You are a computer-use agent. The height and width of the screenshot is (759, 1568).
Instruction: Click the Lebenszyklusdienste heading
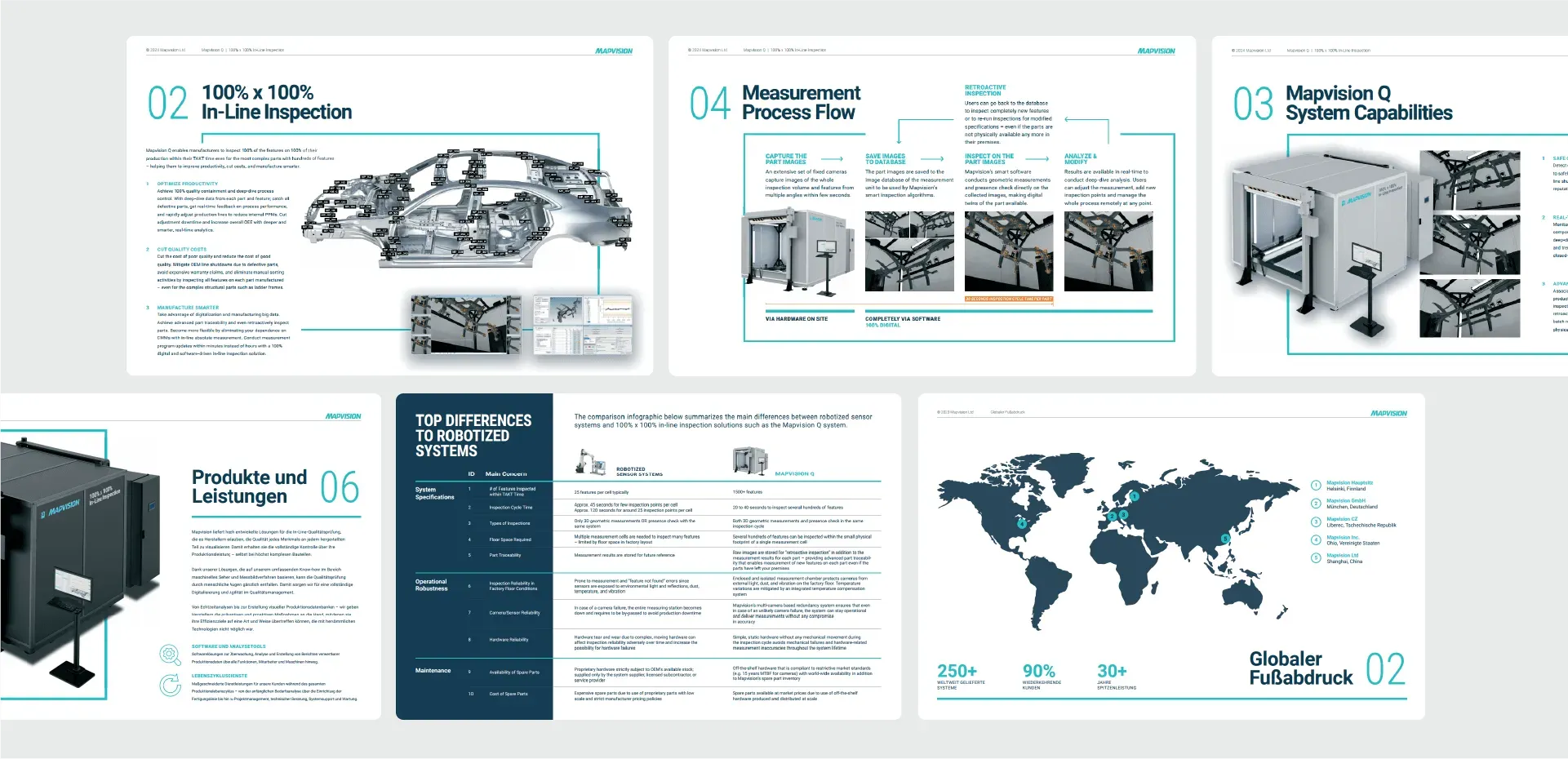(220, 676)
